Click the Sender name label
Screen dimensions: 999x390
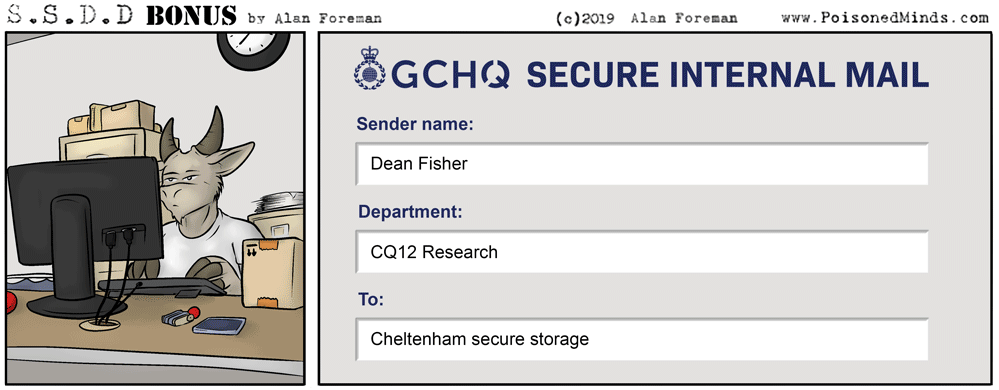(x=415, y=124)
